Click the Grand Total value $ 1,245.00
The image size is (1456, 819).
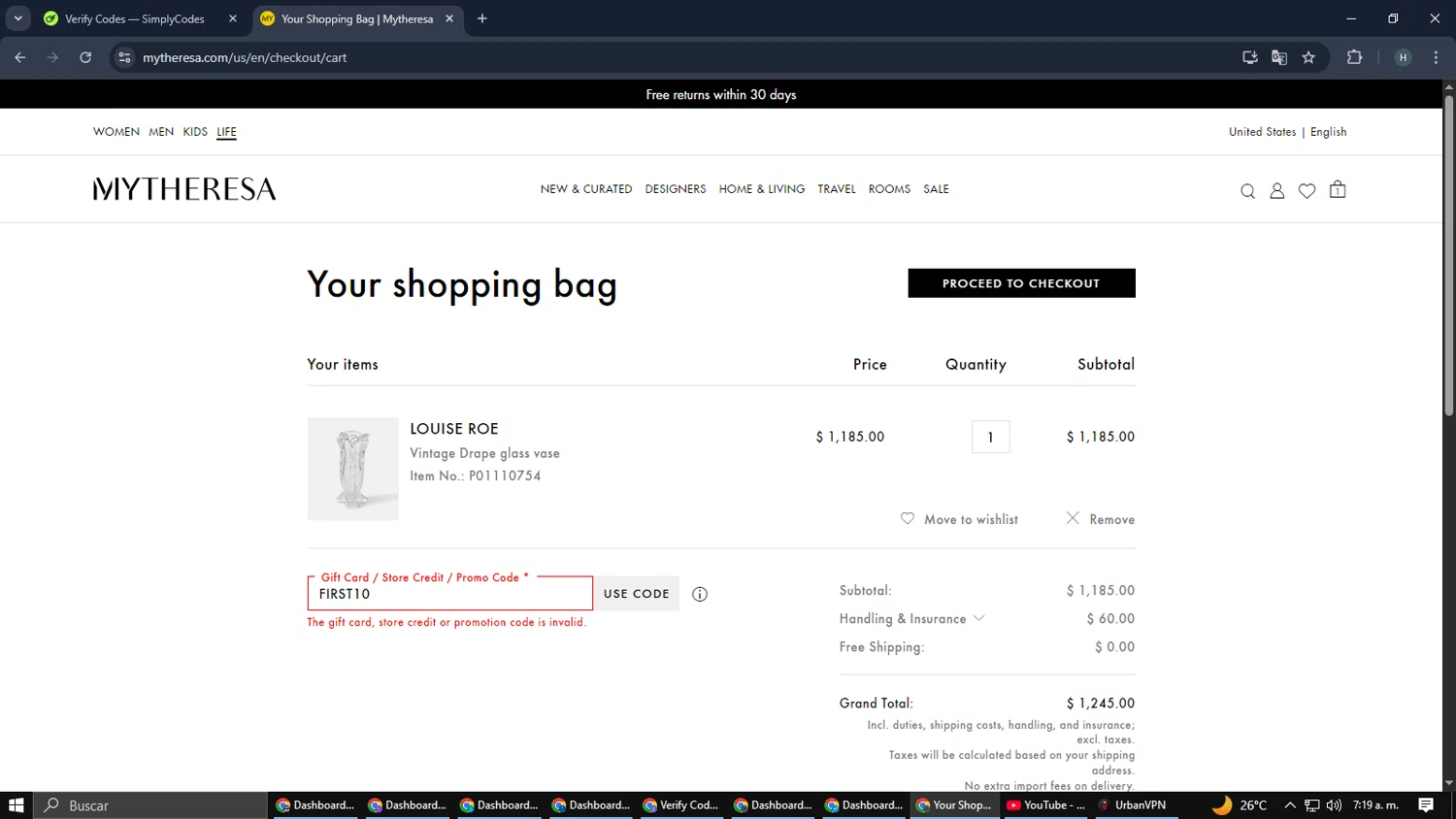[x=1101, y=704]
